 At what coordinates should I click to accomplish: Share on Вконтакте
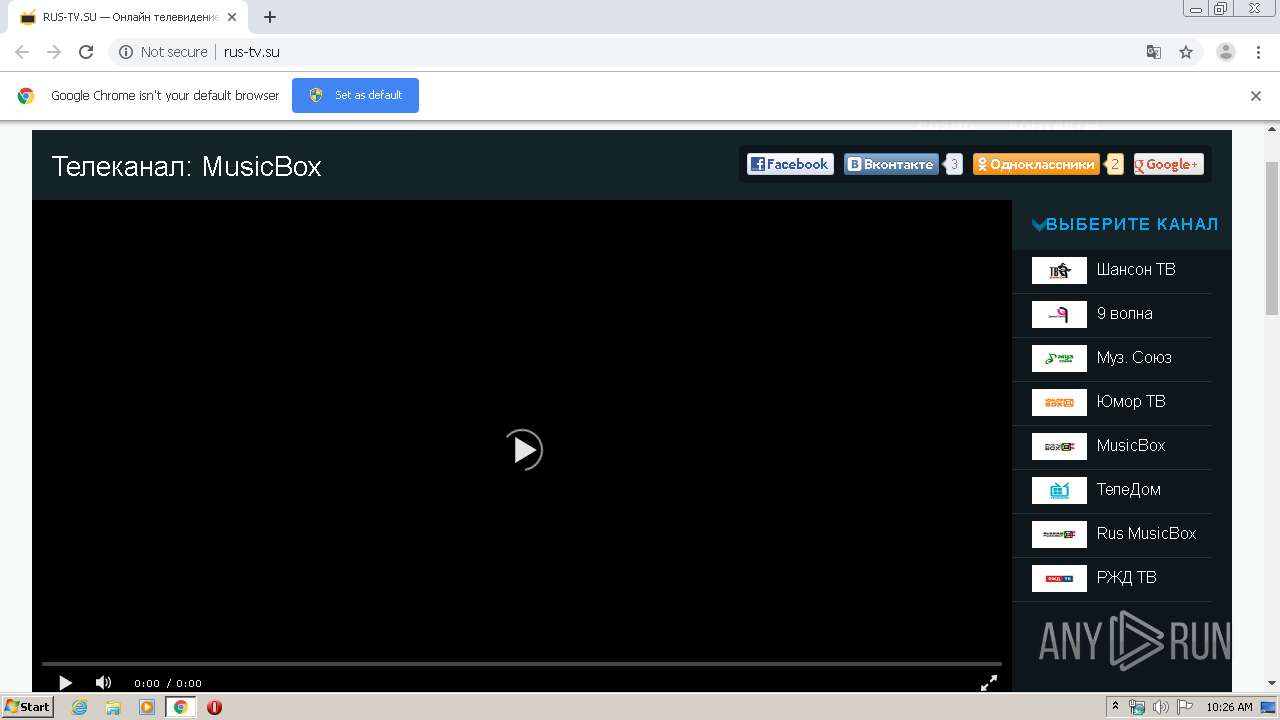click(891, 164)
